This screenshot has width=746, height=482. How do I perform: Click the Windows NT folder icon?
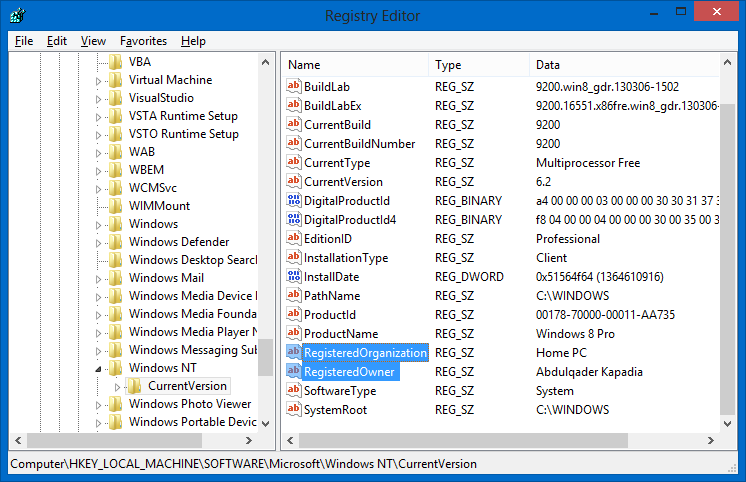tap(116, 368)
